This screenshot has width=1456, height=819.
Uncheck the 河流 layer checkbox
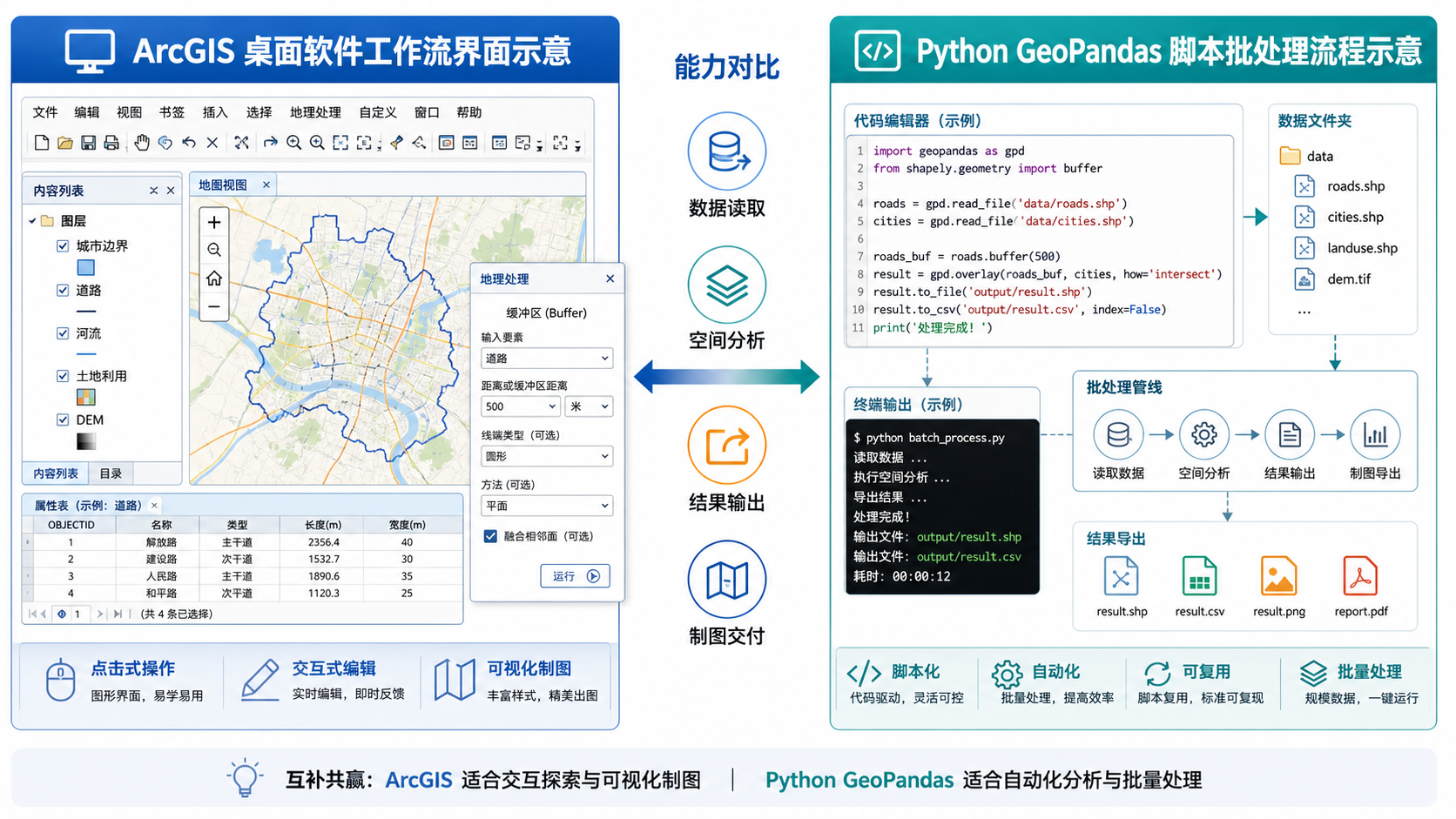[x=63, y=333]
